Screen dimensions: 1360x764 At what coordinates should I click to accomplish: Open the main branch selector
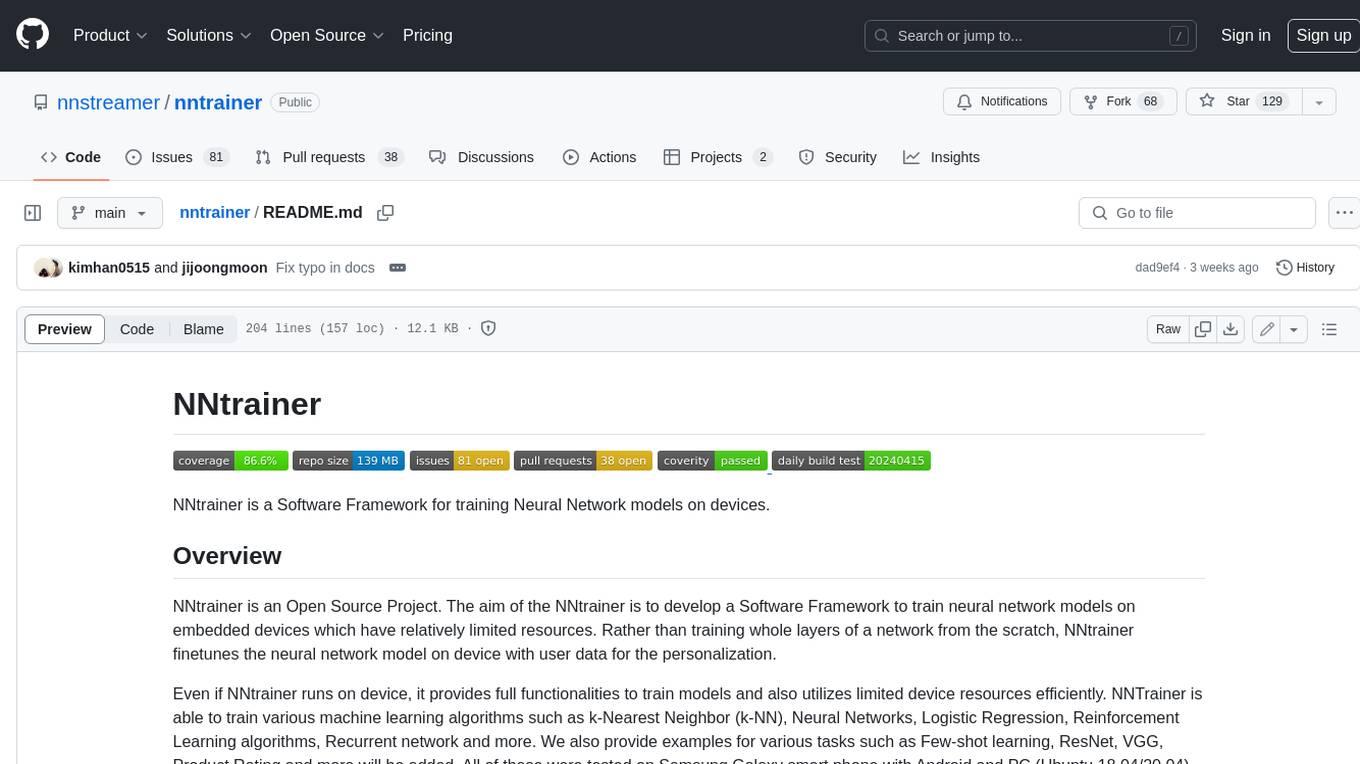110,213
